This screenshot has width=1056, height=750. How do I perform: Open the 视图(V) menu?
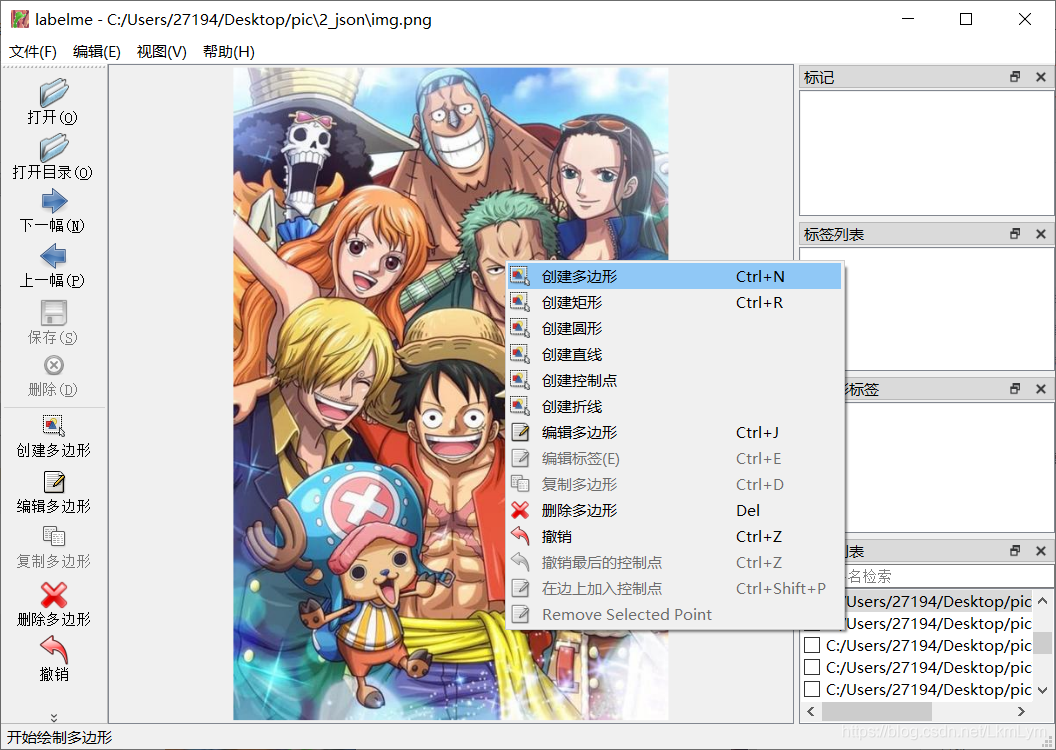pos(162,52)
